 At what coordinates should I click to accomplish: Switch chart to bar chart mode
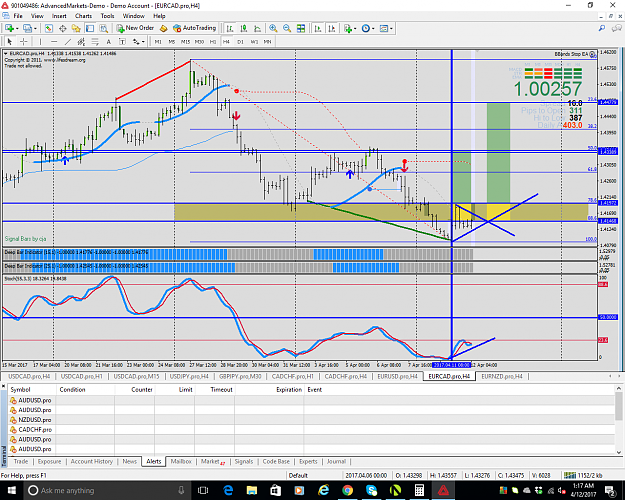point(230,28)
